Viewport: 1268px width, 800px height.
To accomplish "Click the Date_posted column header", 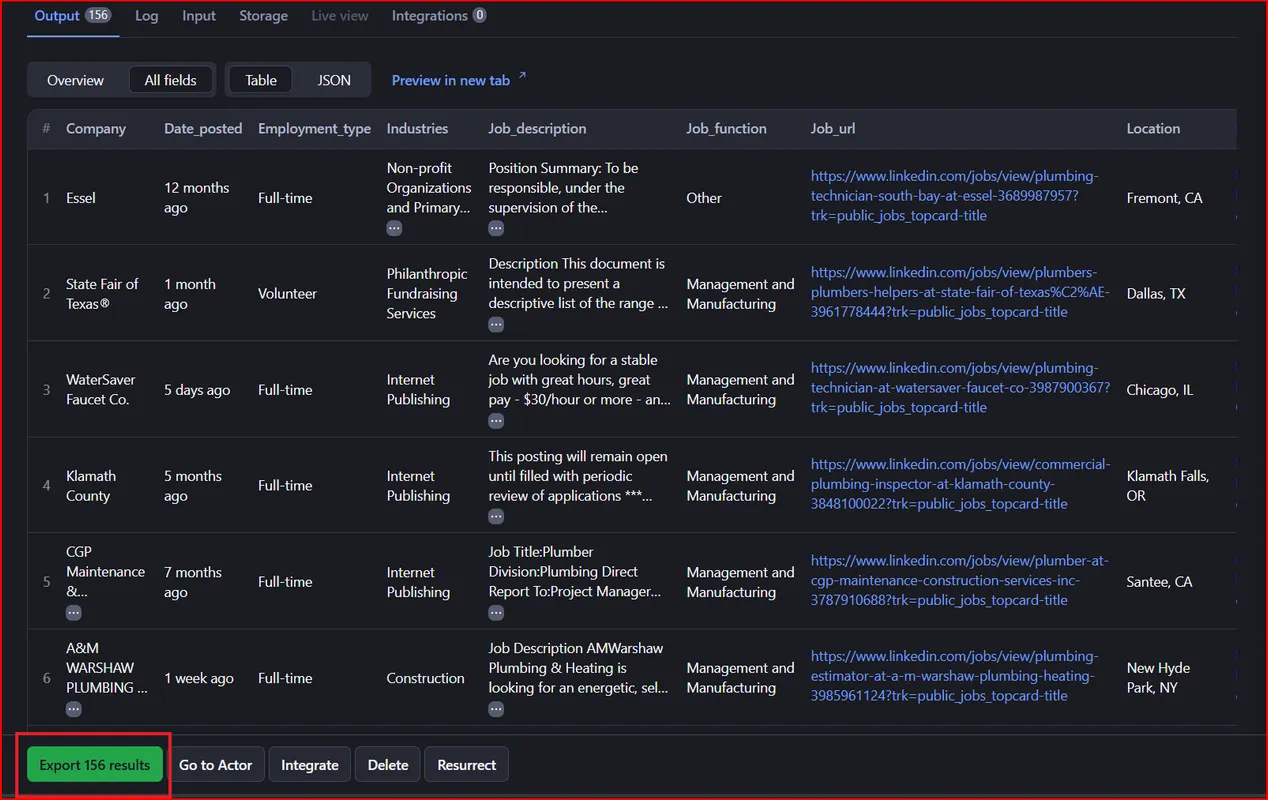I will pos(203,128).
